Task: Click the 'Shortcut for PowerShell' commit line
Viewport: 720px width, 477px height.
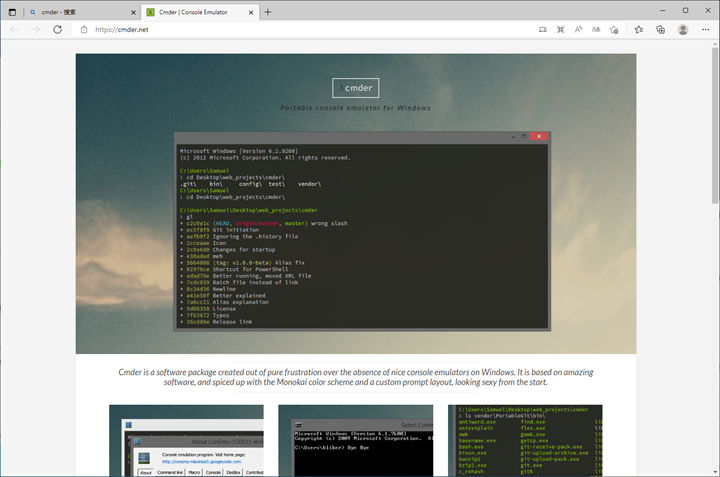Action: [x=234, y=269]
